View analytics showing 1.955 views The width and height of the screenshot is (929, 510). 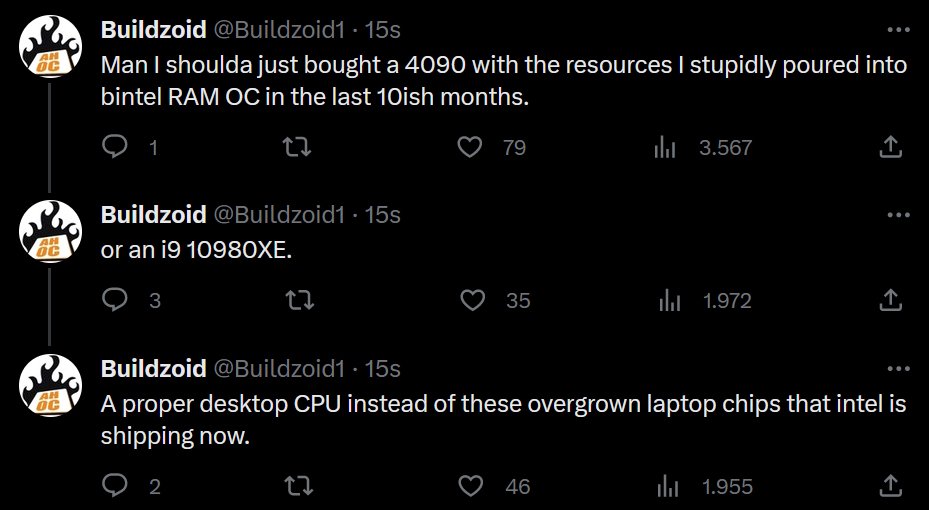pyautogui.click(x=668, y=486)
